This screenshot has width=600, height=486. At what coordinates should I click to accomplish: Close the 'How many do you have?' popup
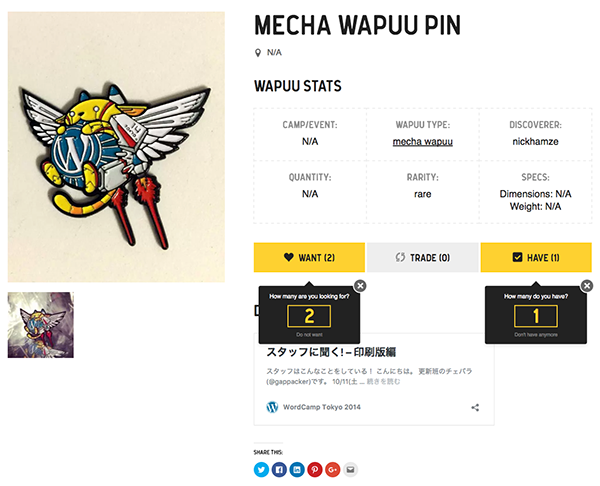pos(587,286)
